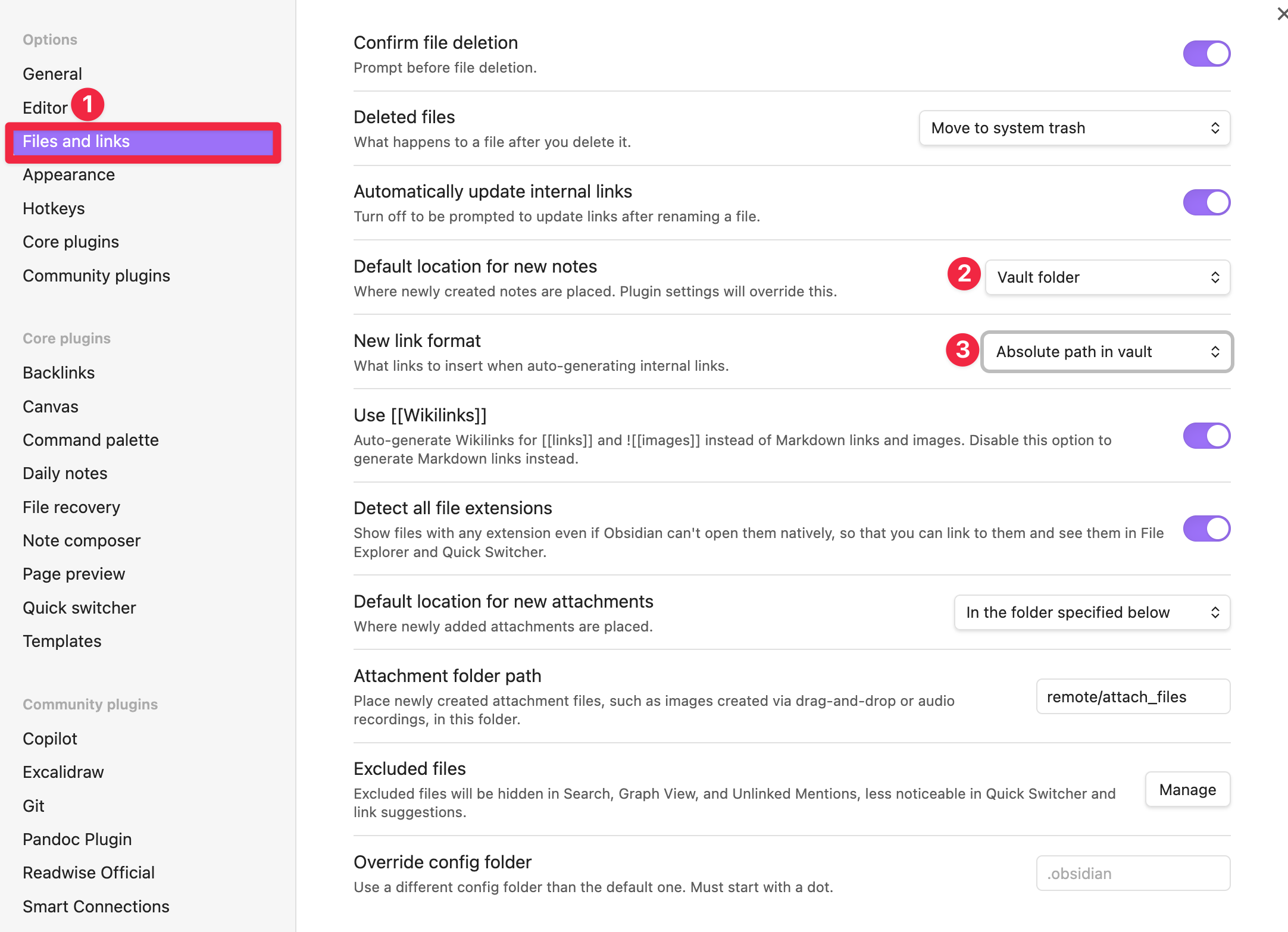The width and height of the screenshot is (1288, 932).
Task: Open Deleted files dropdown
Action: (x=1074, y=129)
